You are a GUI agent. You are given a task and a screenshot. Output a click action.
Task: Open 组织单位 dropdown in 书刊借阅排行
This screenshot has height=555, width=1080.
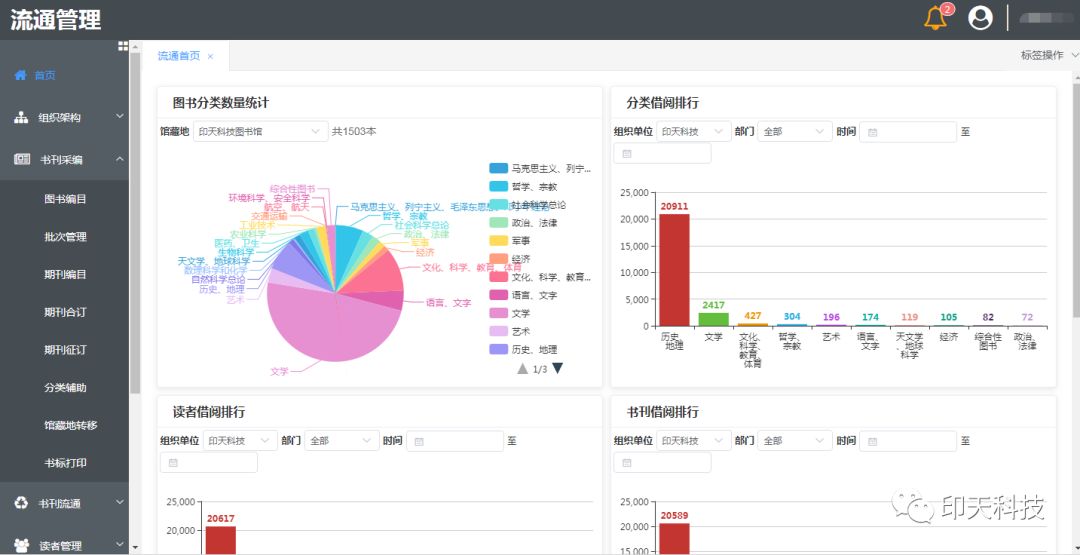(694, 441)
